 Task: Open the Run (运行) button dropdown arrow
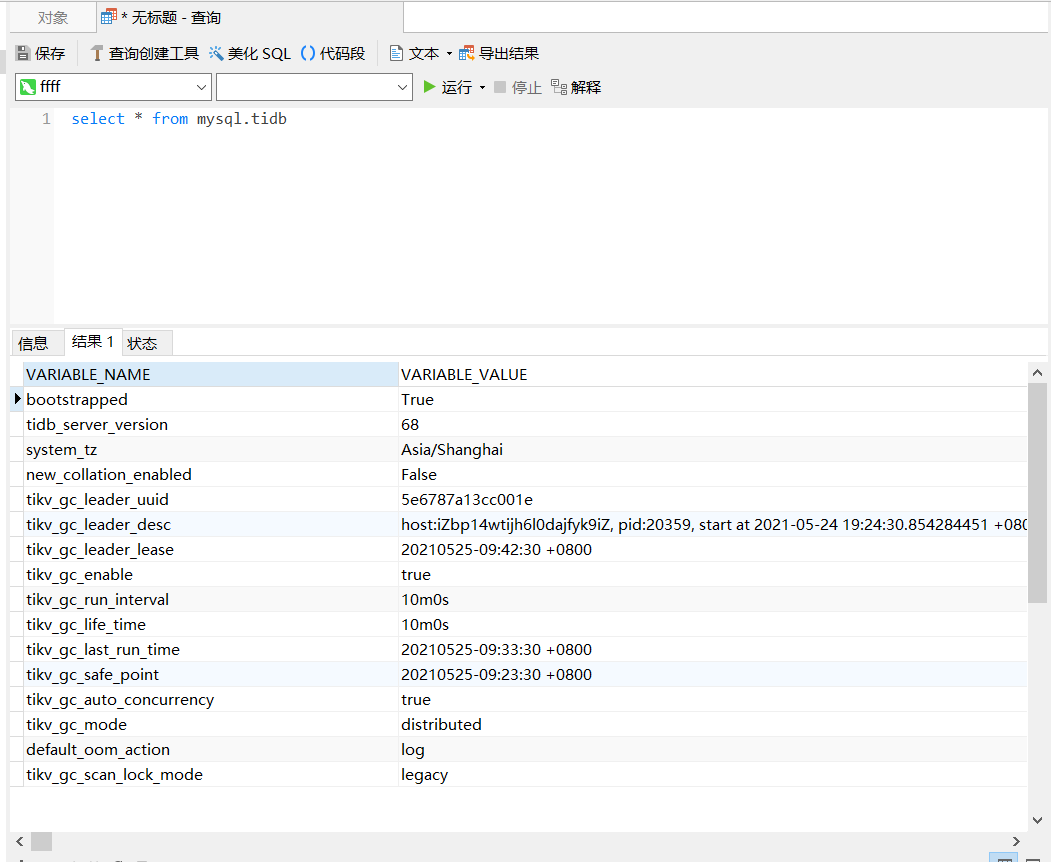coord(482,88)
